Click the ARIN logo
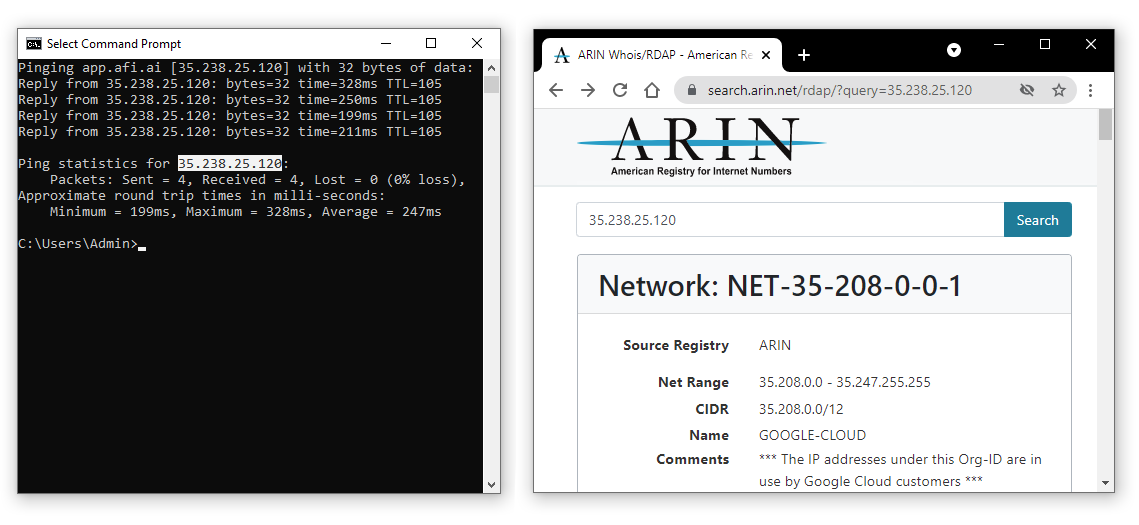Viewport: 1139px width, 525px height. pyautogui.click(x=702, y=147)
